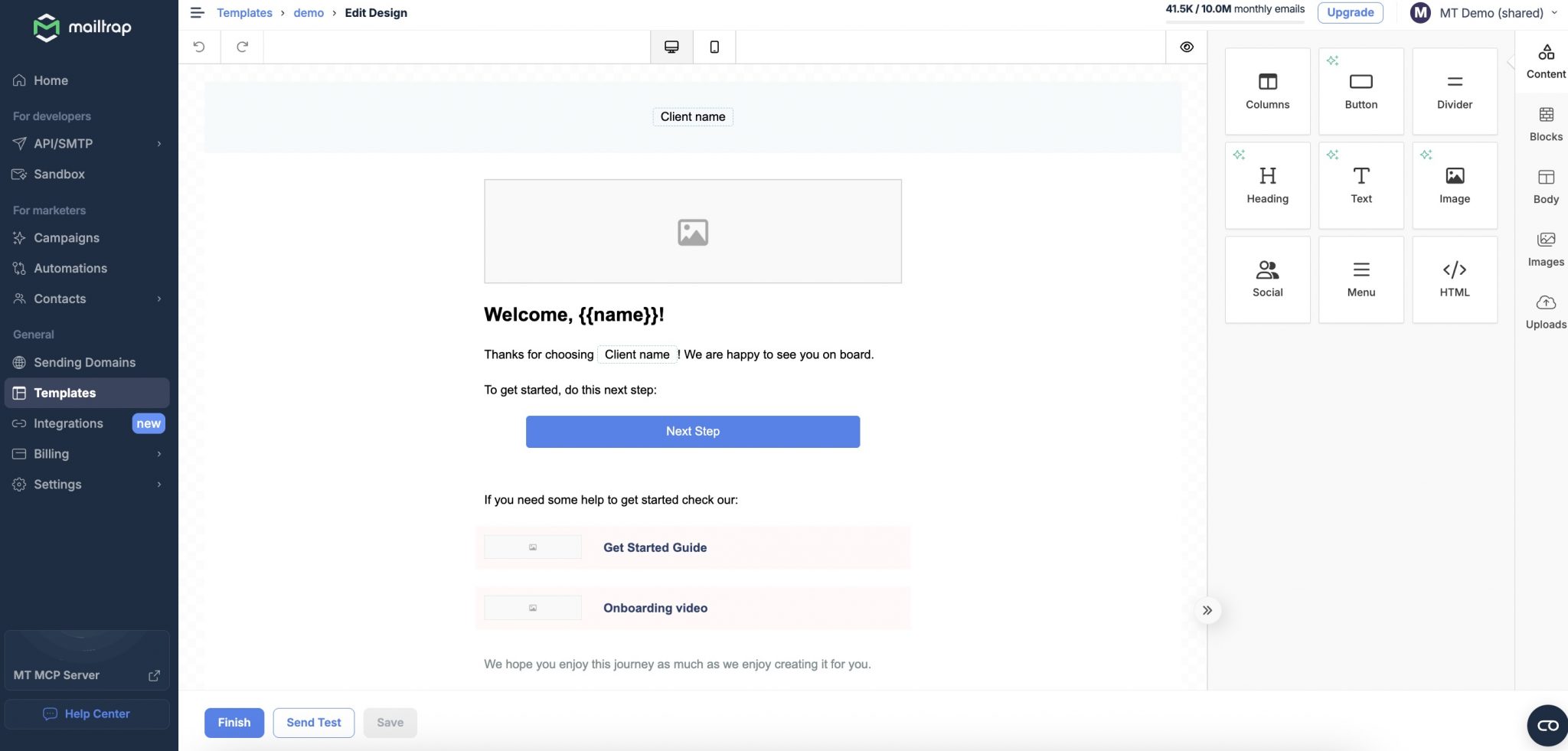Image resolution: width=1568 pixels, height=751 pixels.
Task: Open the Sandbox section
Action: coord(59,174)
